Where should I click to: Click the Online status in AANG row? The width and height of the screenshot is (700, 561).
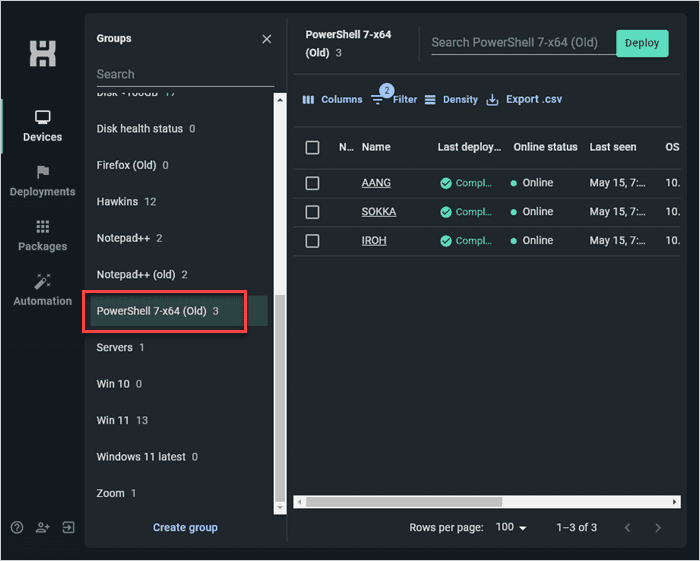532,183
